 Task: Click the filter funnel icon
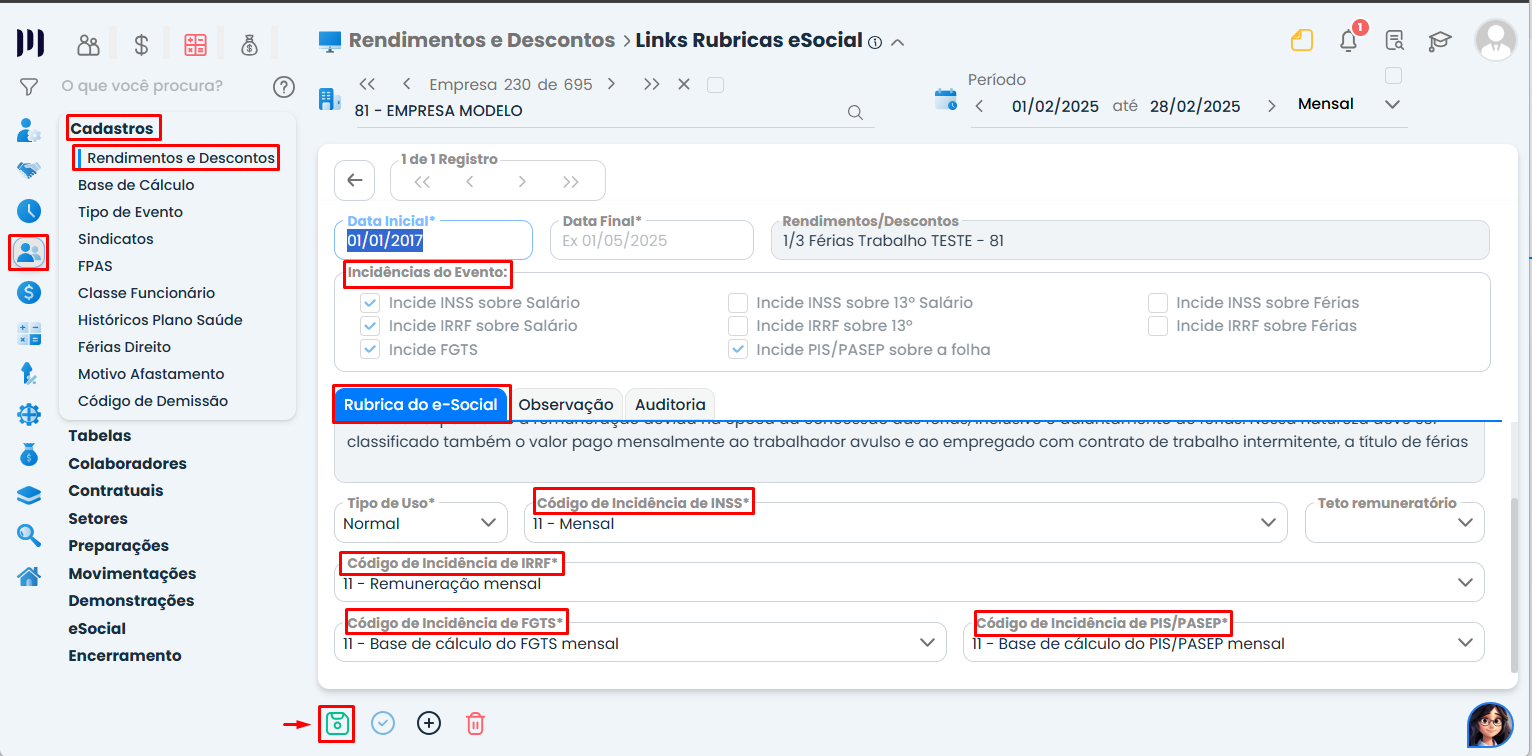(29, 87)
